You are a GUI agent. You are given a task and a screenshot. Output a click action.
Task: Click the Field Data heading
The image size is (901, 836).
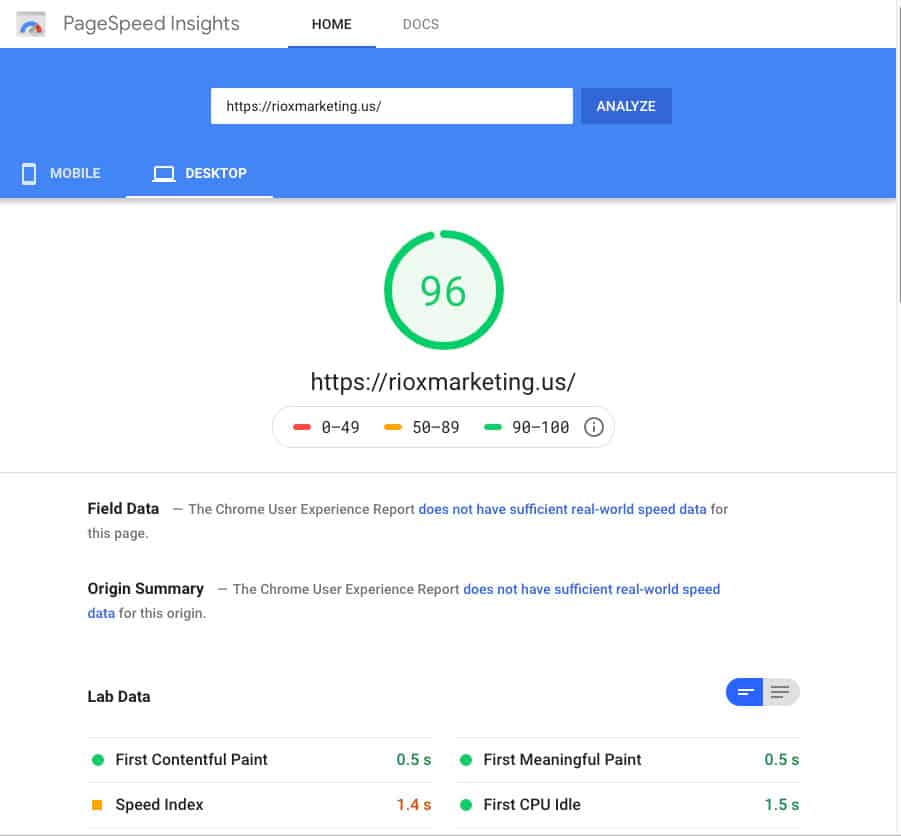[x=123, y=508]
